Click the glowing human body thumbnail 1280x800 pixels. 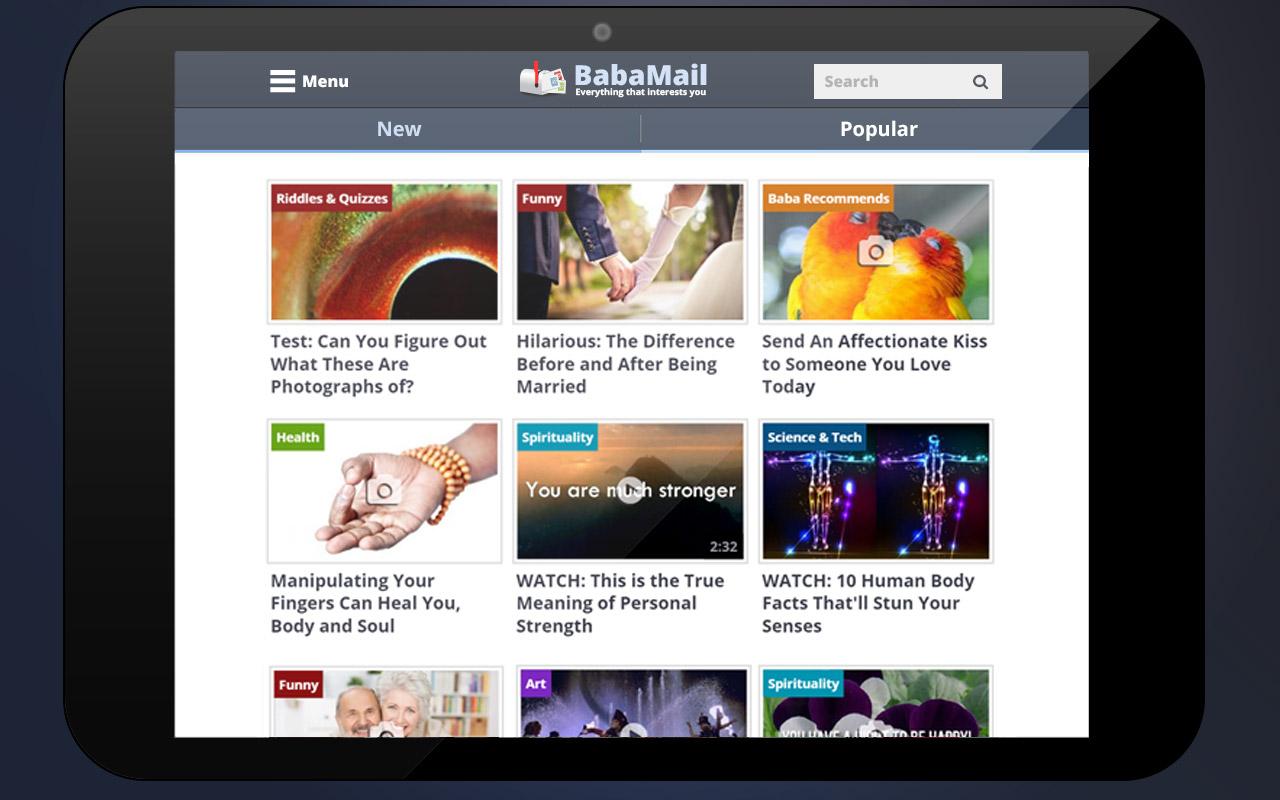876,491
